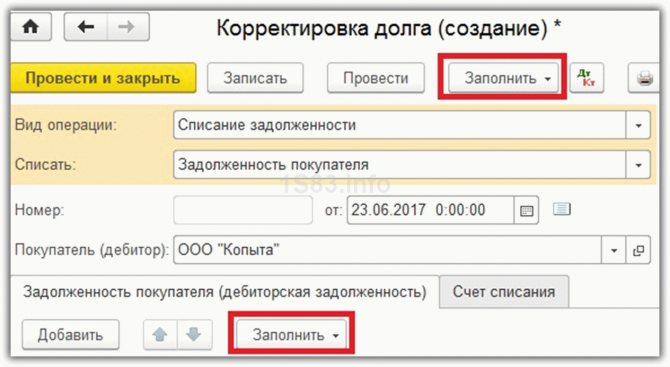Expand the Покупатель (дебитор) dropdown arrow
The height and width of the screenshot is (367, 670).
coord(614,250)
